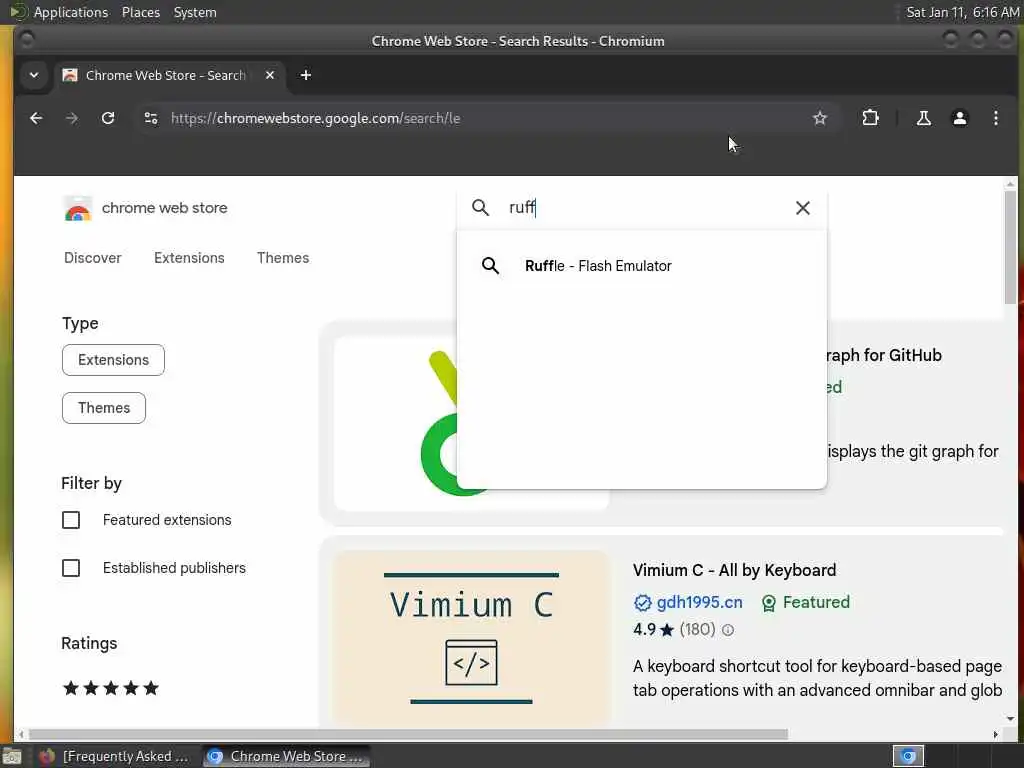Expand the tab search dropdown arrow

34,75
